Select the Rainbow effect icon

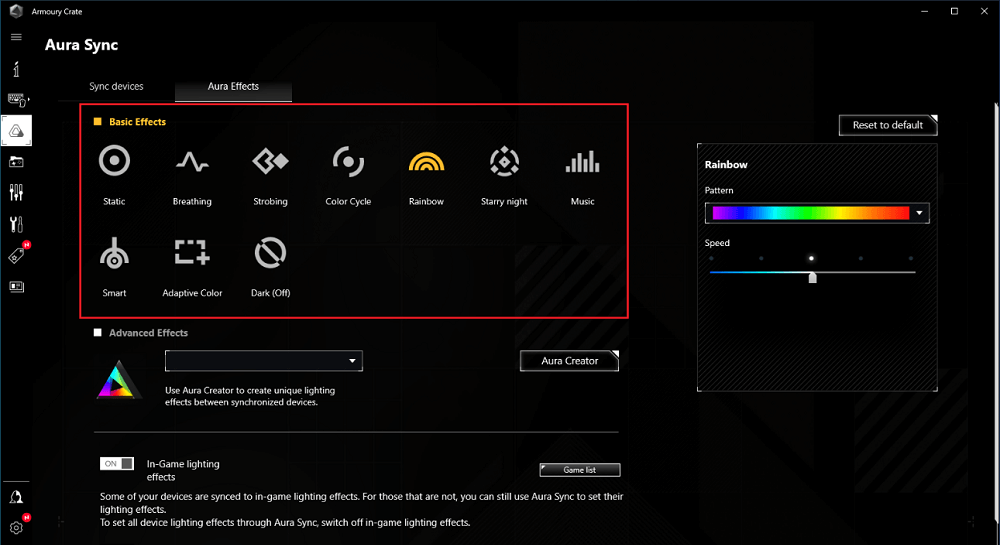[x=426, y=162]
